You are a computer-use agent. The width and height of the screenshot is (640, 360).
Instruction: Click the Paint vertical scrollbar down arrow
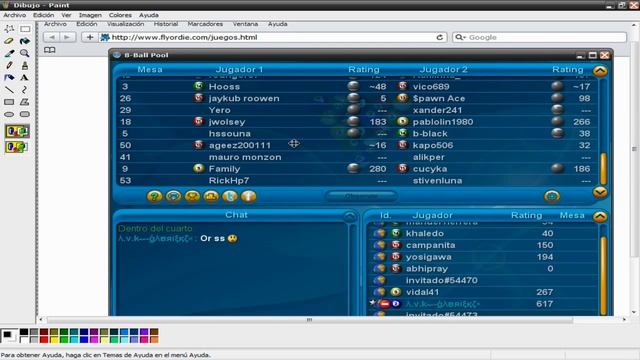[x=634, y=313]
